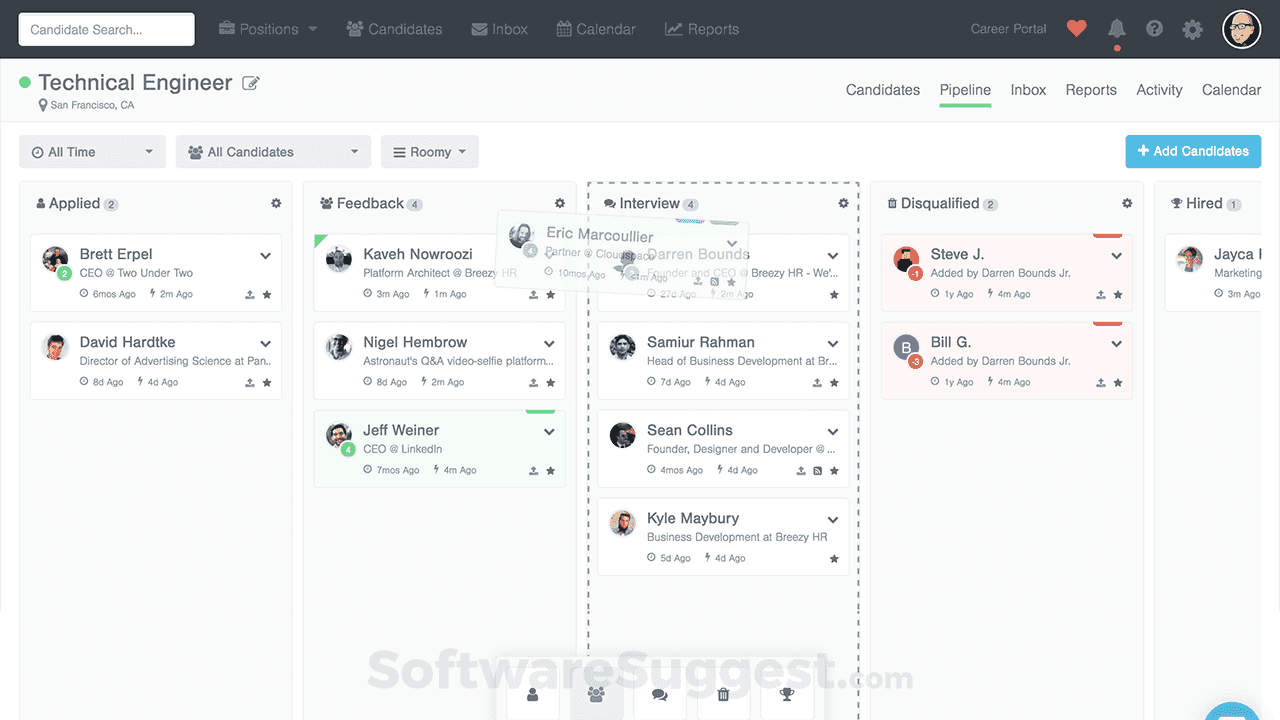Image resolution: width=1280 pixels, height=720 pixels.
Task: Star Samiur Rahman's card
Action: point(835,383)
